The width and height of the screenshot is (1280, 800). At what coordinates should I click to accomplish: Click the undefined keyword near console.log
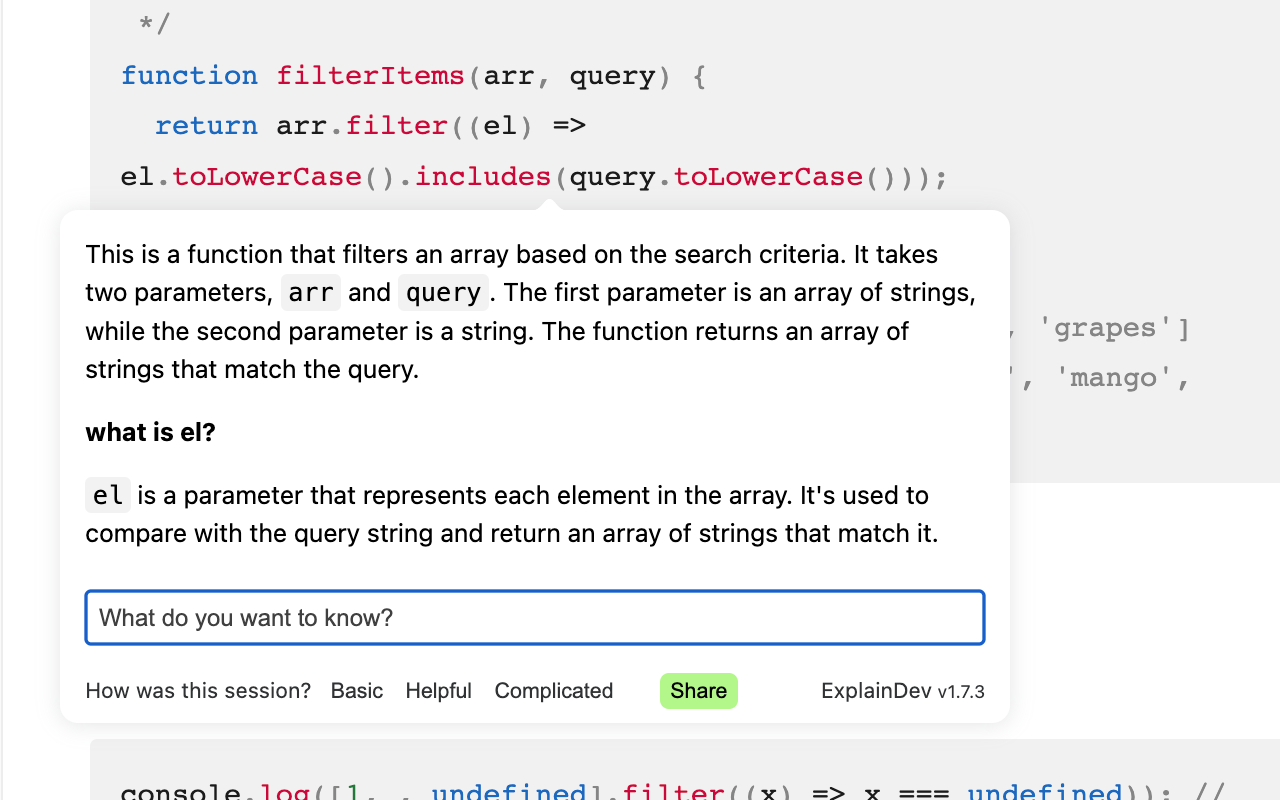tap(510, 791)
